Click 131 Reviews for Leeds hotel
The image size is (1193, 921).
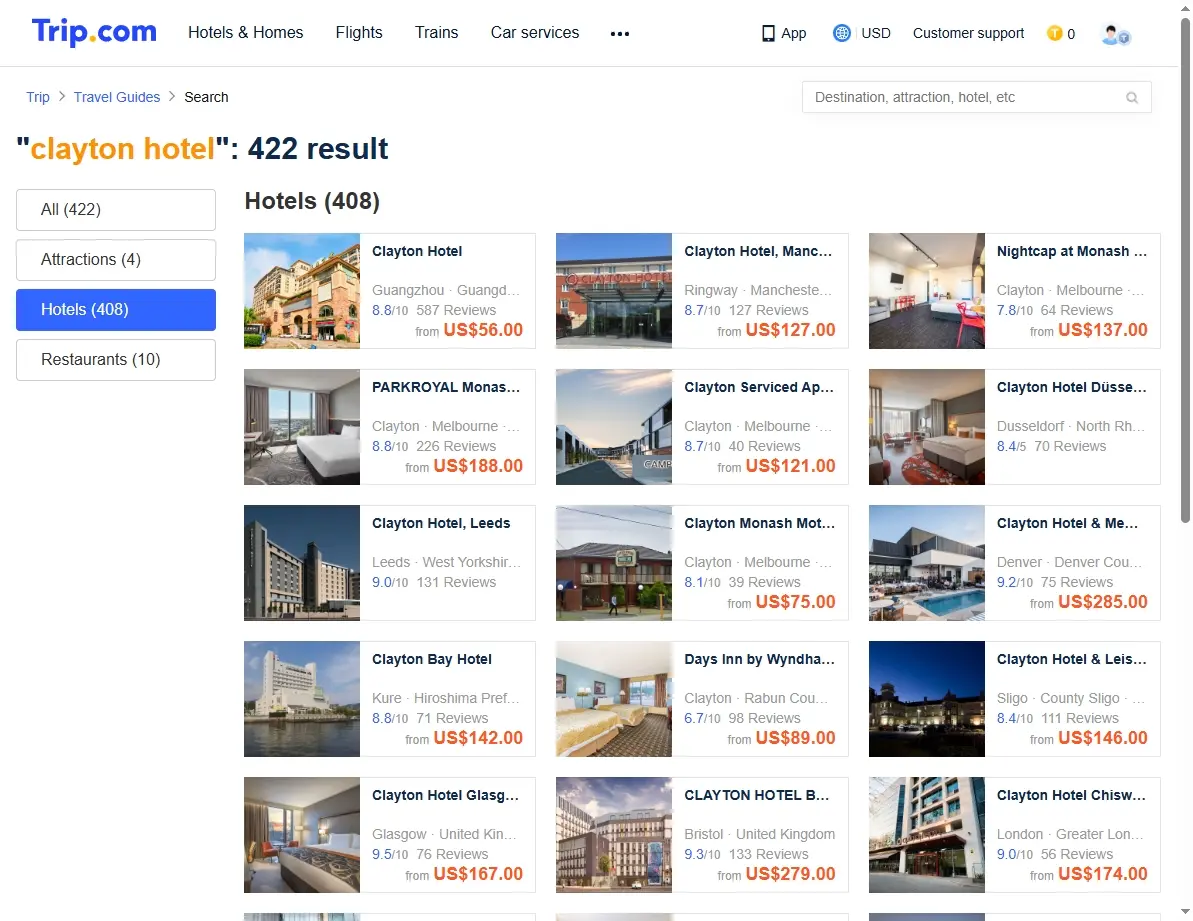pyautogui.click(x=456, y=583)
